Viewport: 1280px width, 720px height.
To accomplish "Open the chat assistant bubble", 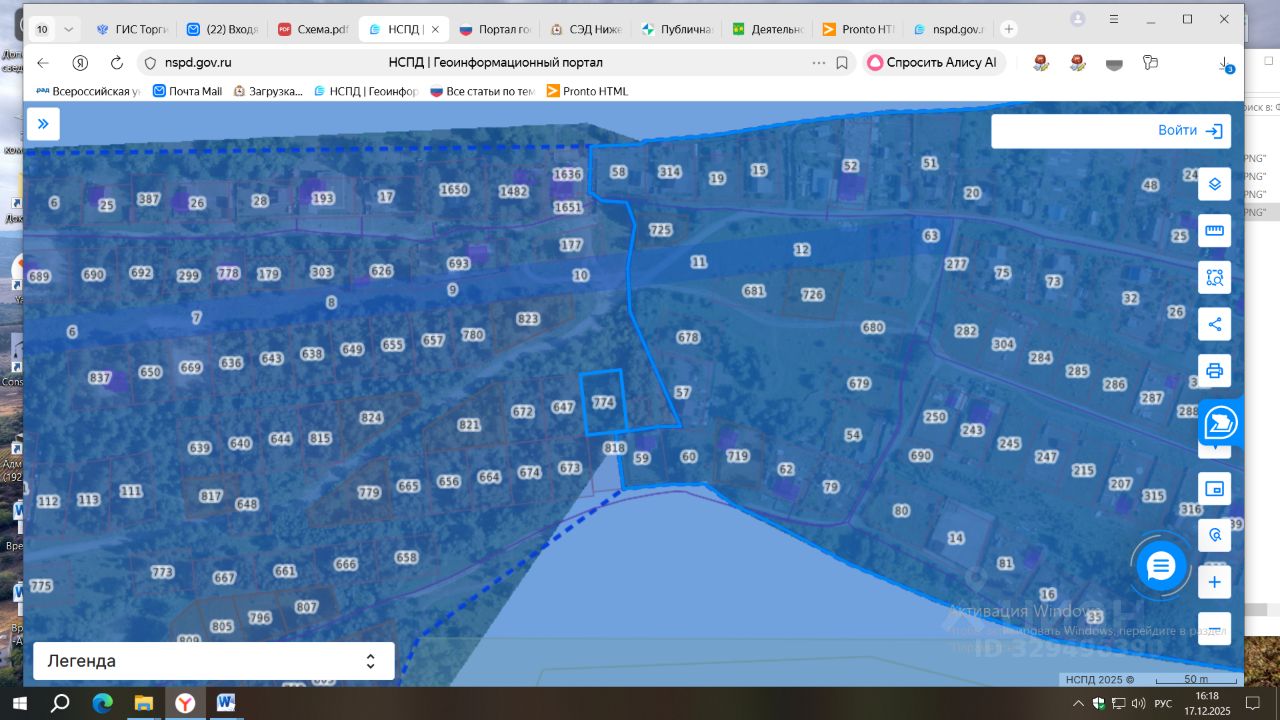I will [x=1160, y=567].
